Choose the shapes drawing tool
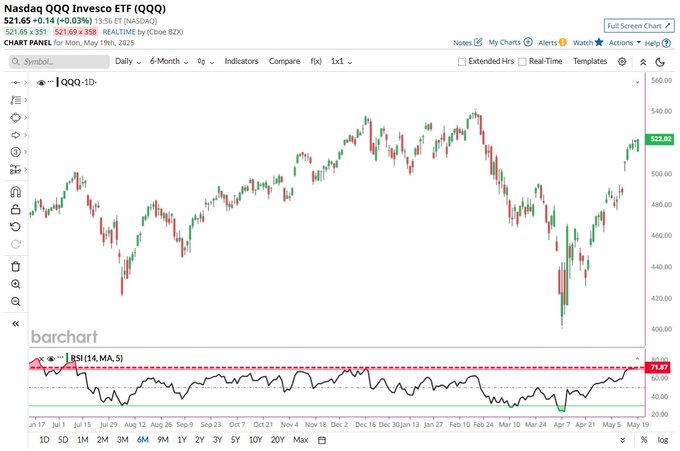This screenshot has width=680, height=451. [16, 118]
